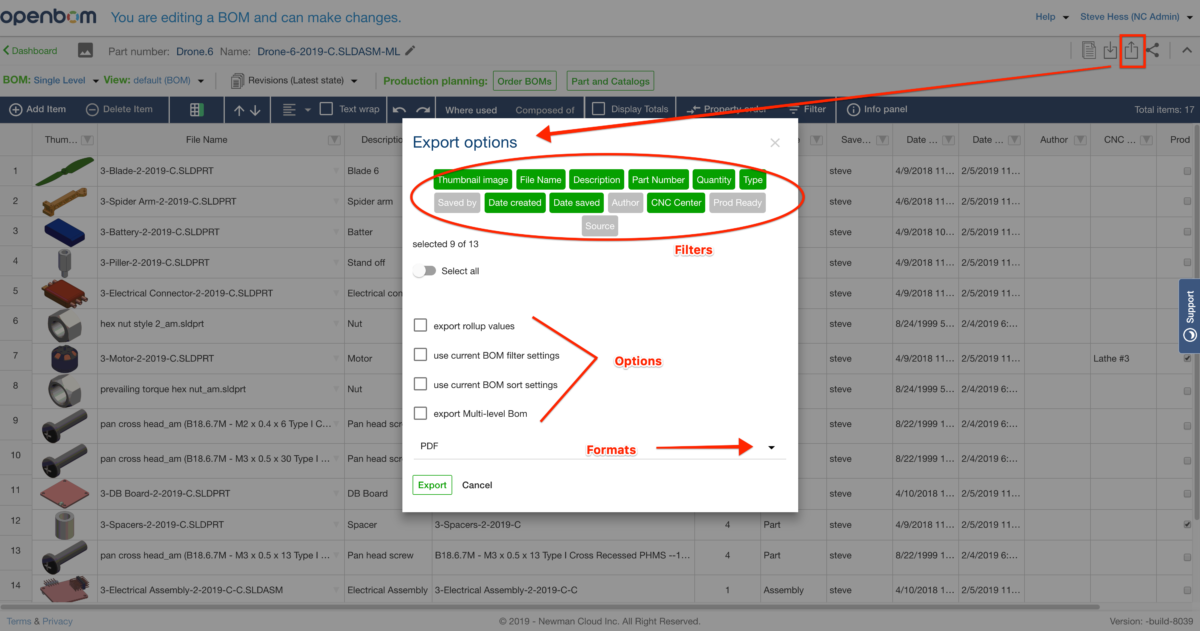The image size is (1200, 631).
Task: Toggle the Display Totals checkbox
Action: click(598, 109)
